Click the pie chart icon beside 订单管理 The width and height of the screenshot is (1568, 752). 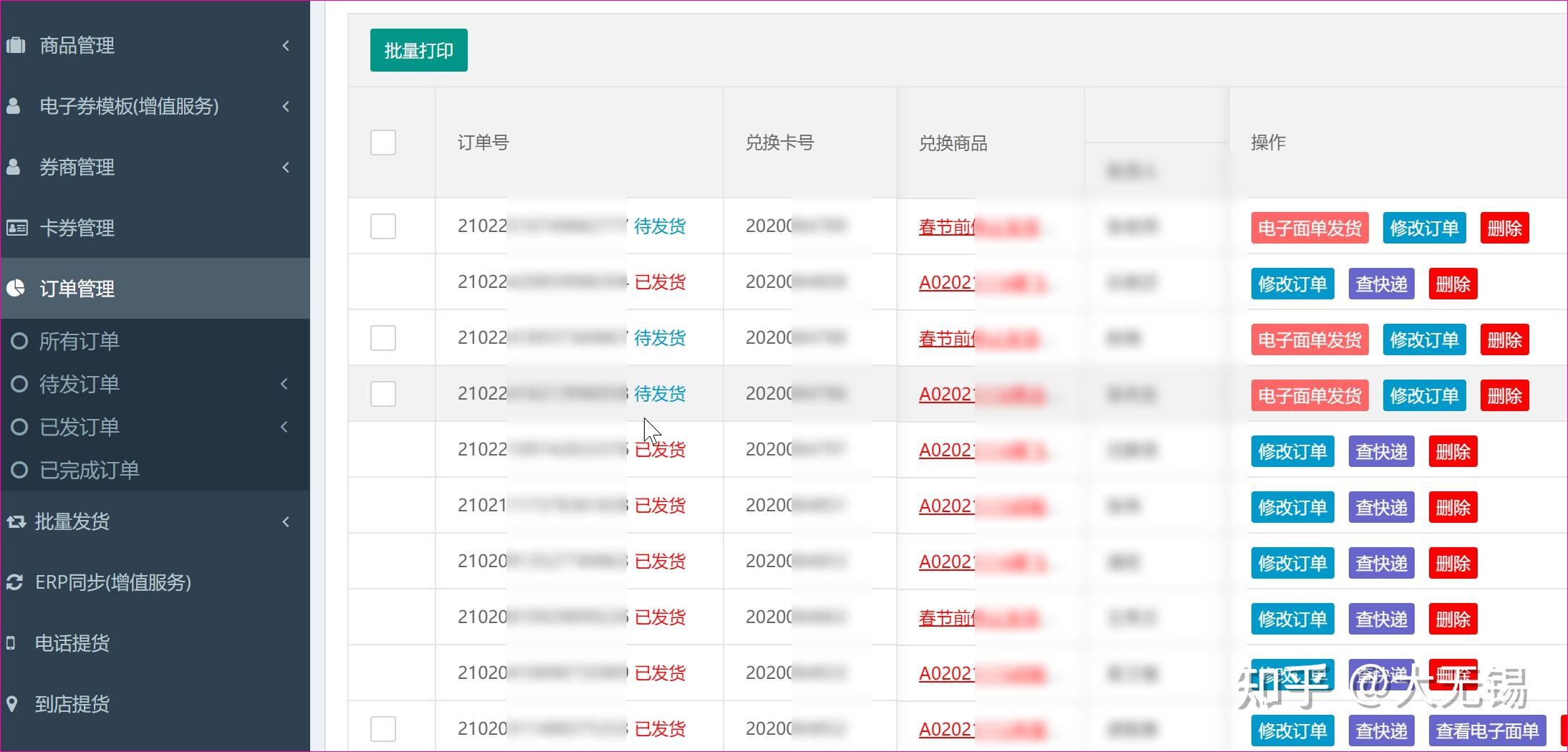point(16,289)
